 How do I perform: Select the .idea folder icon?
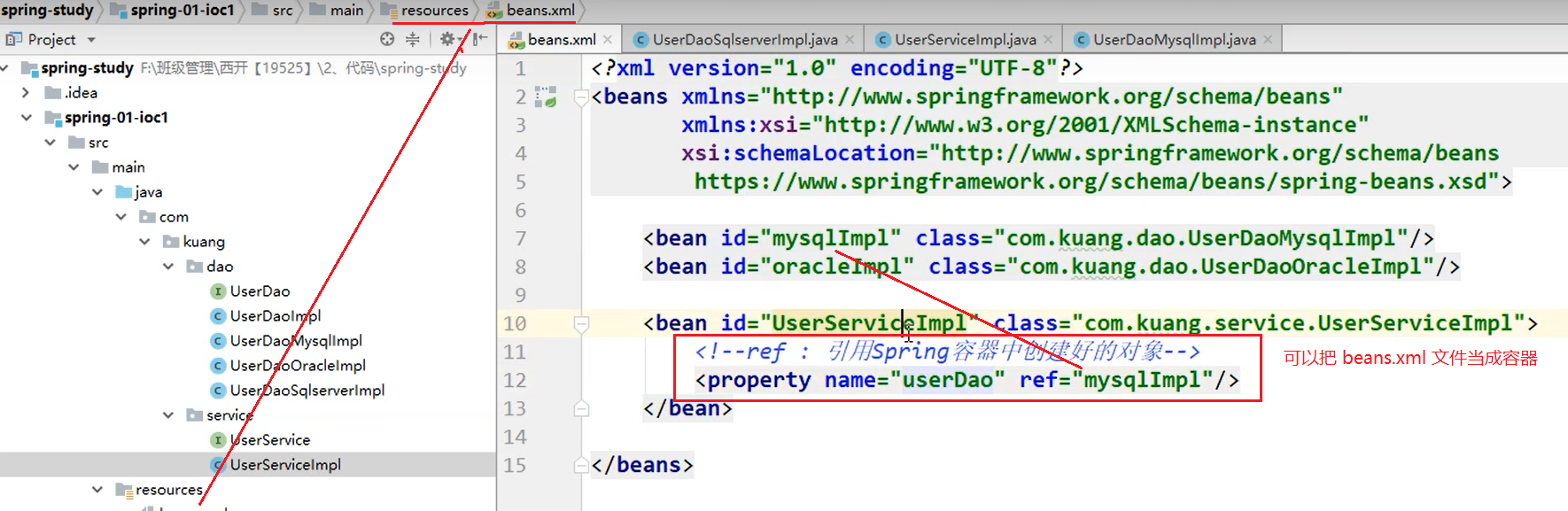pos(53,92)
